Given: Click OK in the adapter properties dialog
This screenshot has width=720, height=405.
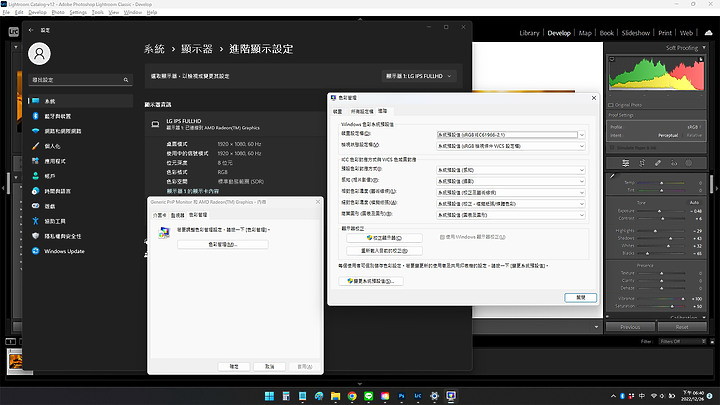Looking at the screenshot, I should (x=234, y=366).
